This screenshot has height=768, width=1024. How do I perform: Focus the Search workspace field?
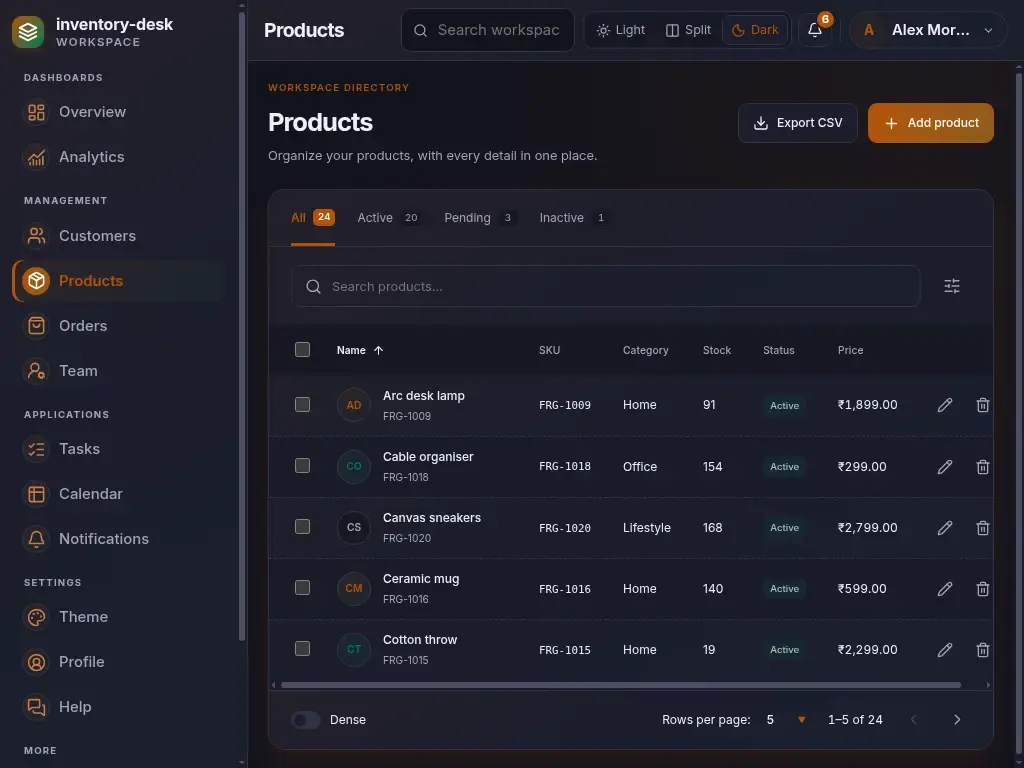487,30
